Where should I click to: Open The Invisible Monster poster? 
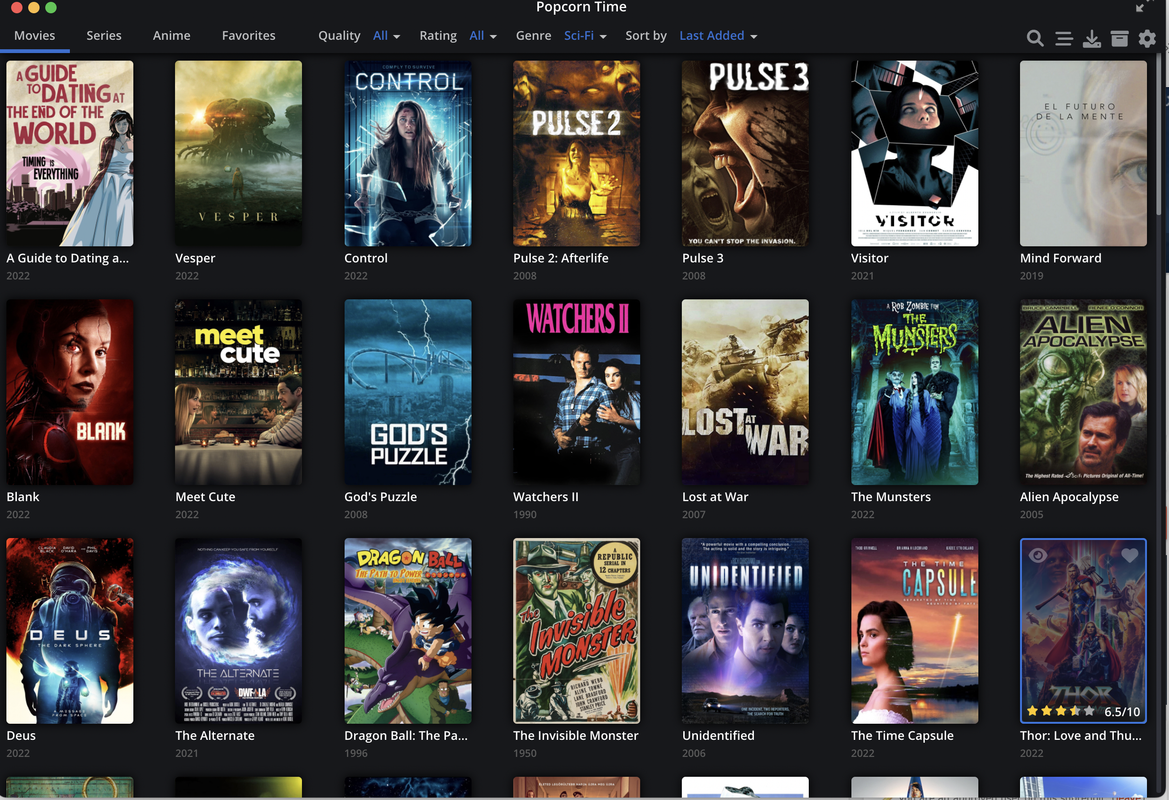click(576, 631)
